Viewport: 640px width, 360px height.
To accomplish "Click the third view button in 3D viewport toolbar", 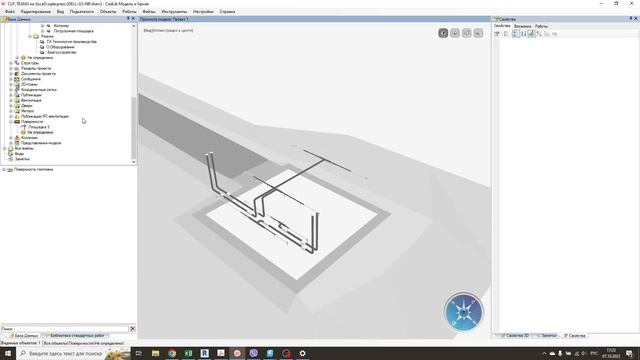I will pos(467,33).
